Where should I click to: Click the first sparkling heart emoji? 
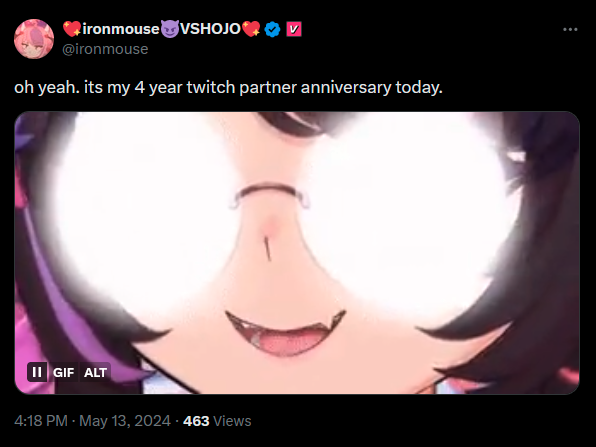click(72, 29)
